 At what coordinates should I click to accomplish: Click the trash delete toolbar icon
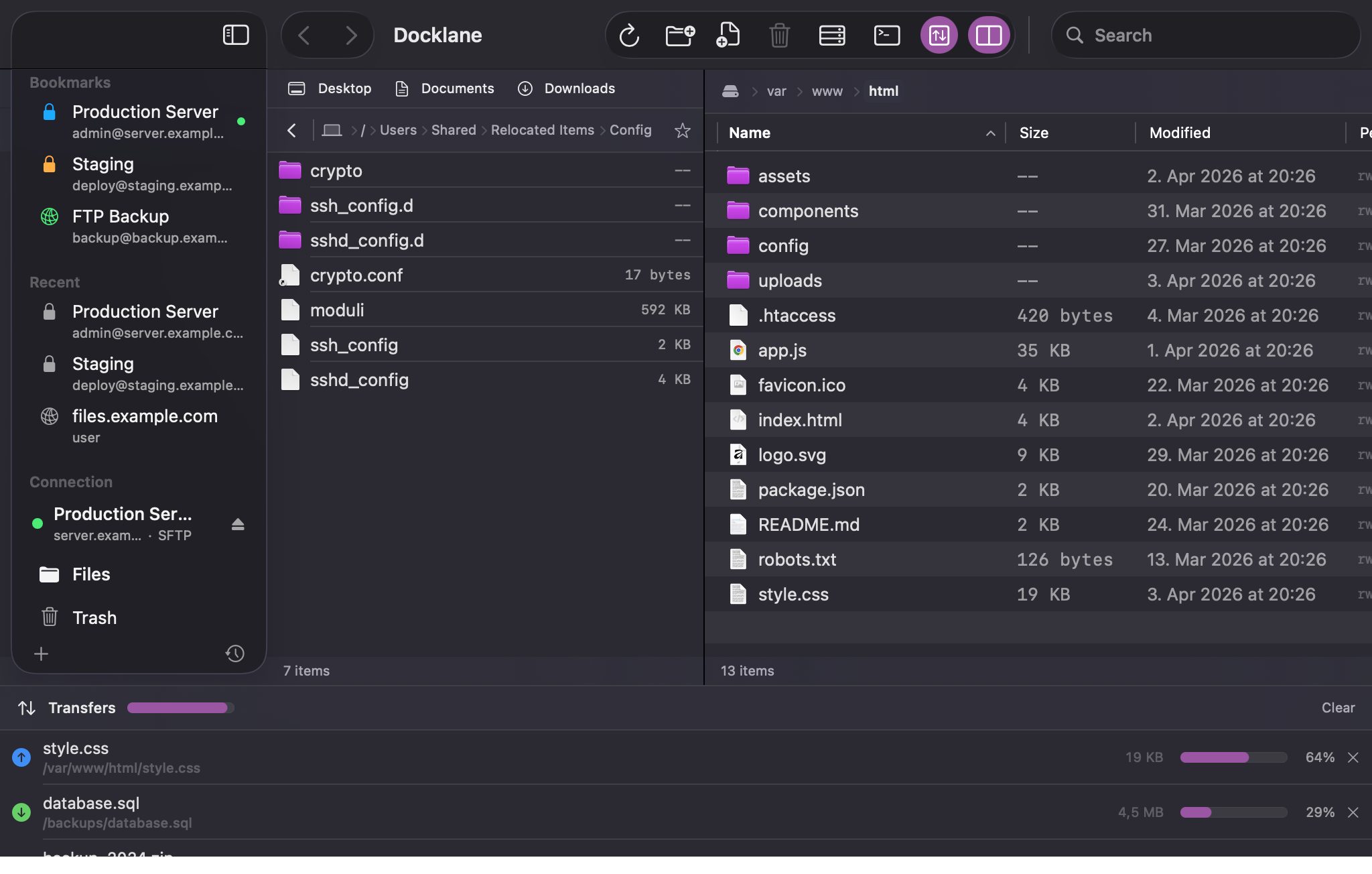click(780, 35)
